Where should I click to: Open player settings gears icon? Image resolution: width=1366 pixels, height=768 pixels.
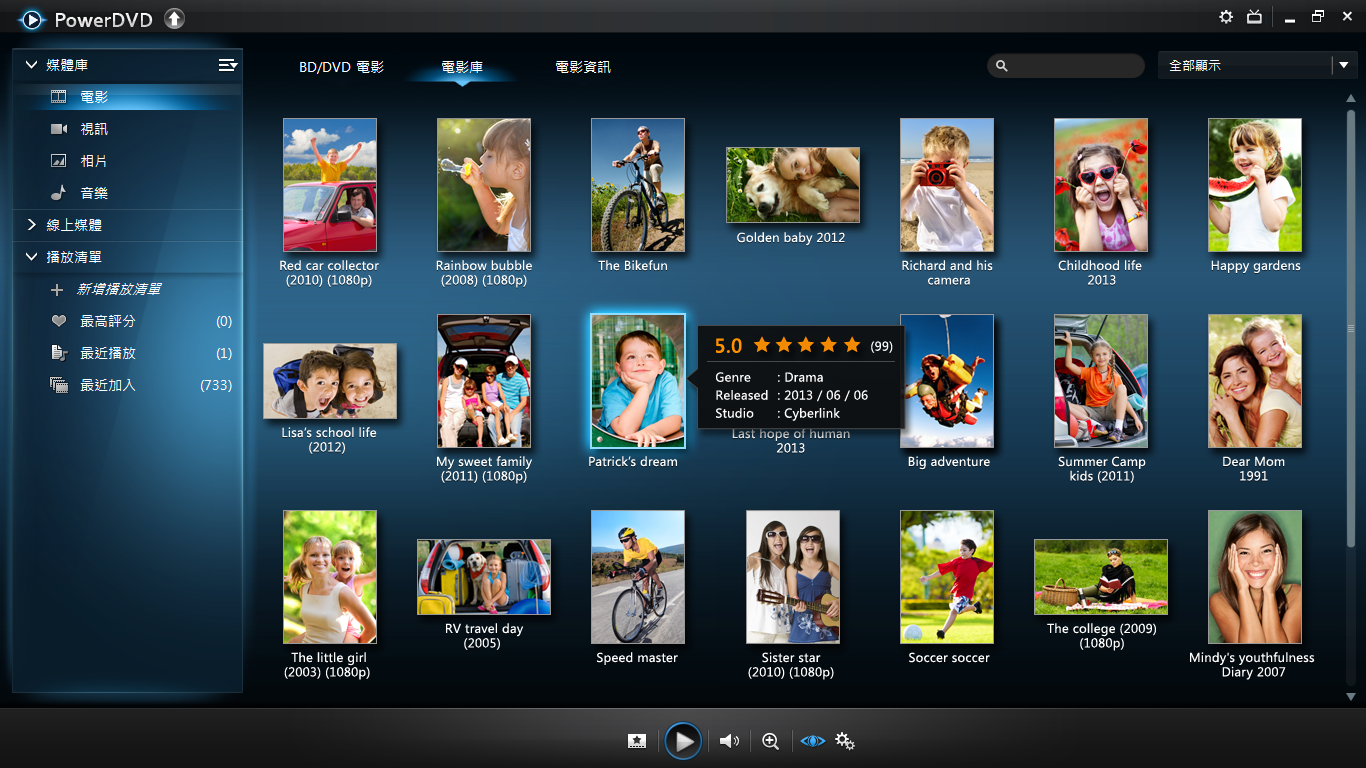(x=845, y=741)
